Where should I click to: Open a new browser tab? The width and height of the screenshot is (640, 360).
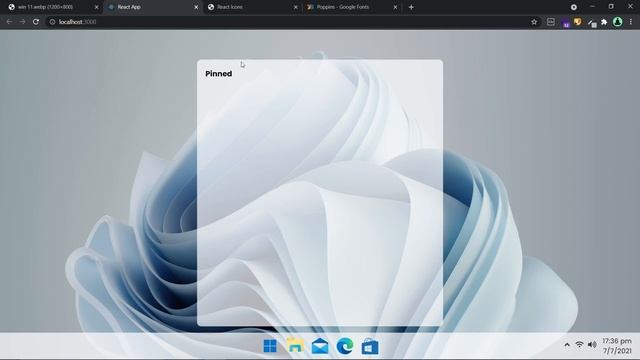(x=411, y=7)
